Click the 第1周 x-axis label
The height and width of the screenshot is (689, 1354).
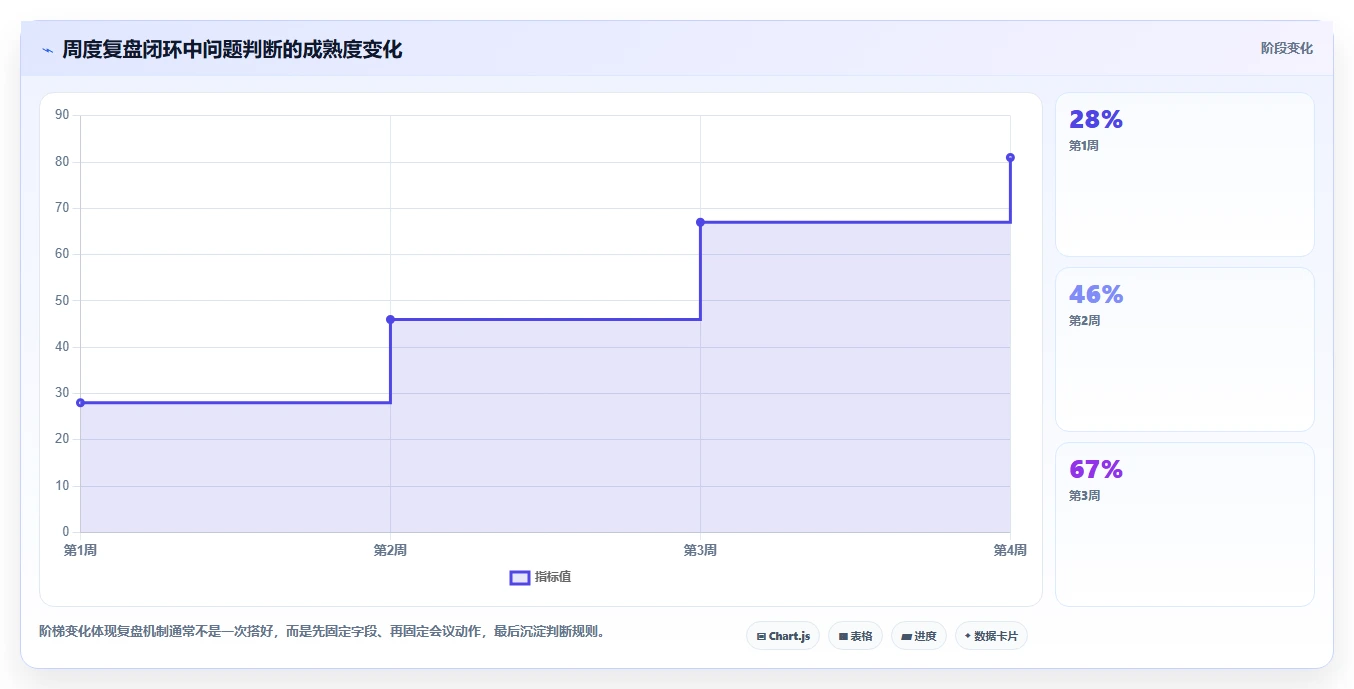80,550
